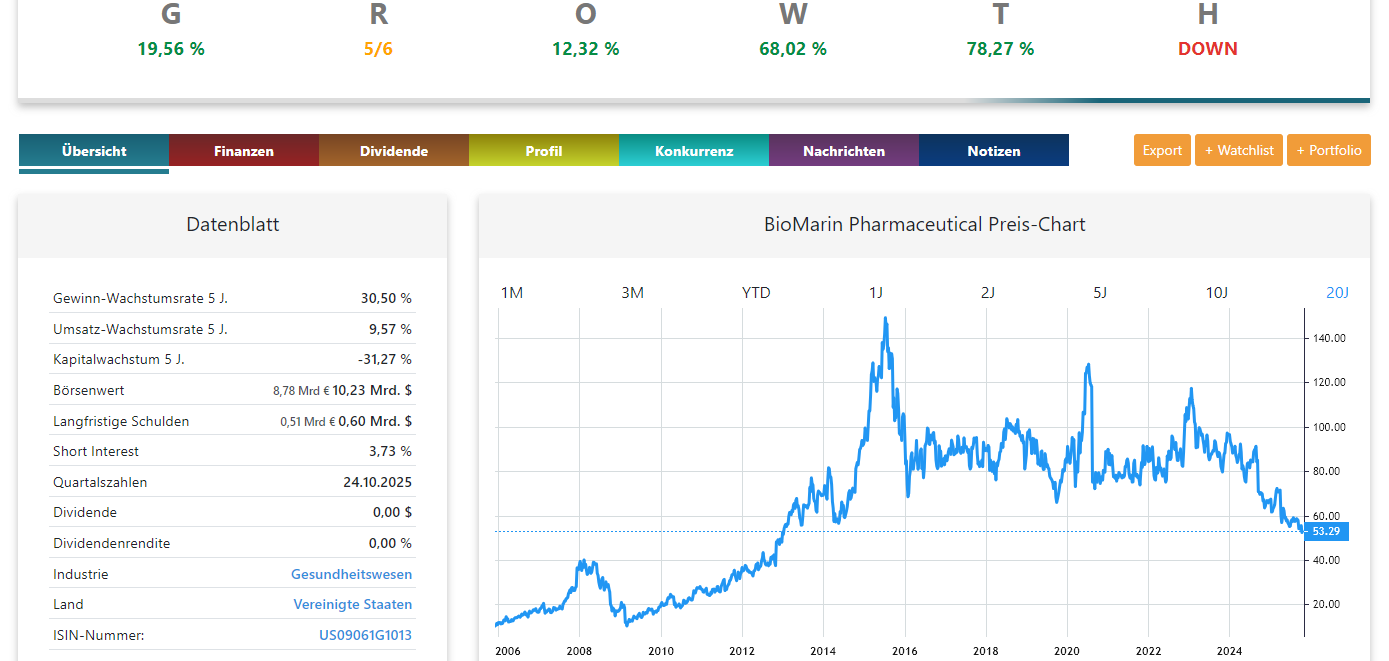Open the Konkurrenz tab
Screen dimensions: 1389x661
[x=694, y=151]
